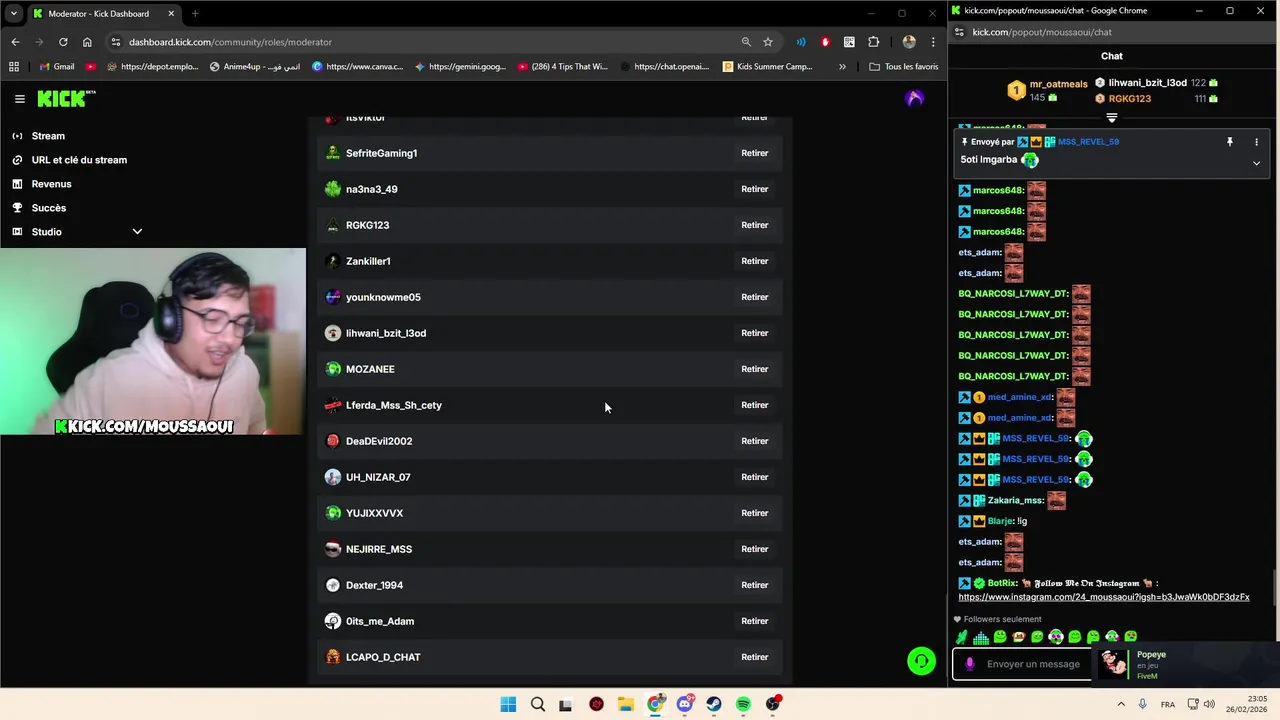Select the username YUJIXXVVX
The height and width of the screenshot is (720, 1280).
pyautogui.click(x=374, y=513)
